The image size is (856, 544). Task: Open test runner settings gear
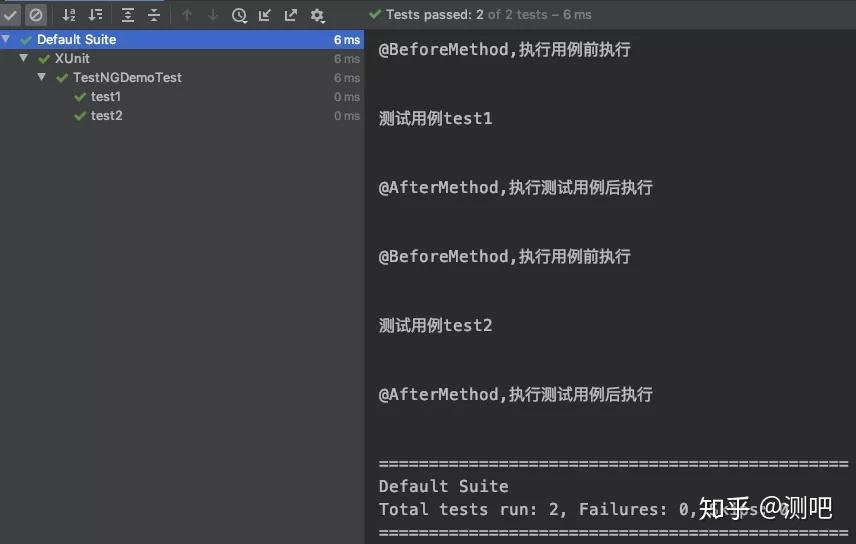coord(318,15)
